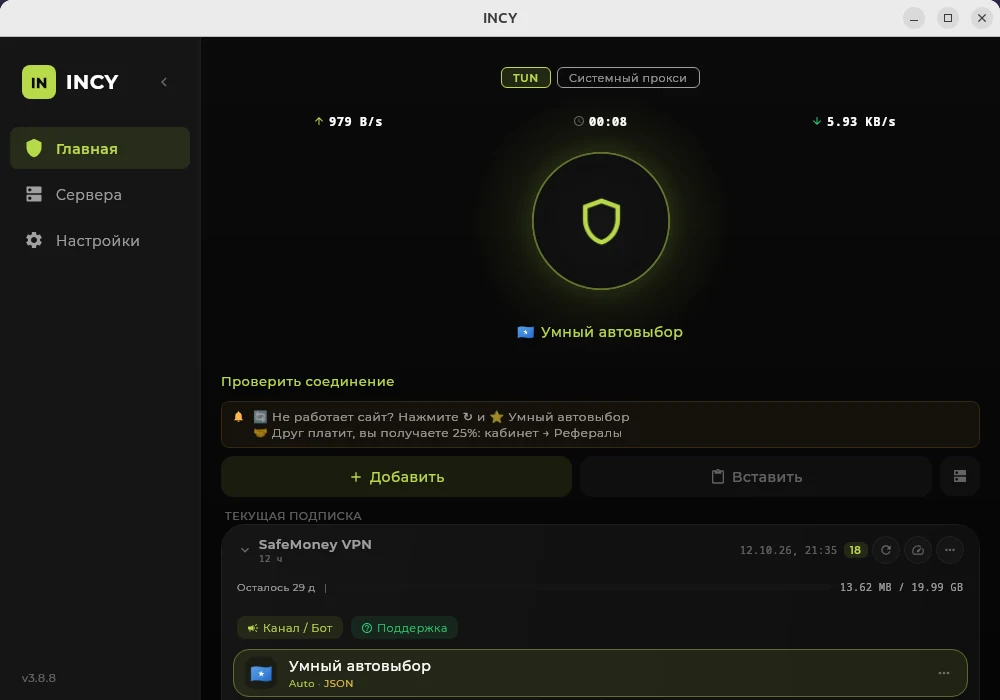Click the gear icon next to Настройки
The width and height of the screenshot is (1000, 700).
34,240
